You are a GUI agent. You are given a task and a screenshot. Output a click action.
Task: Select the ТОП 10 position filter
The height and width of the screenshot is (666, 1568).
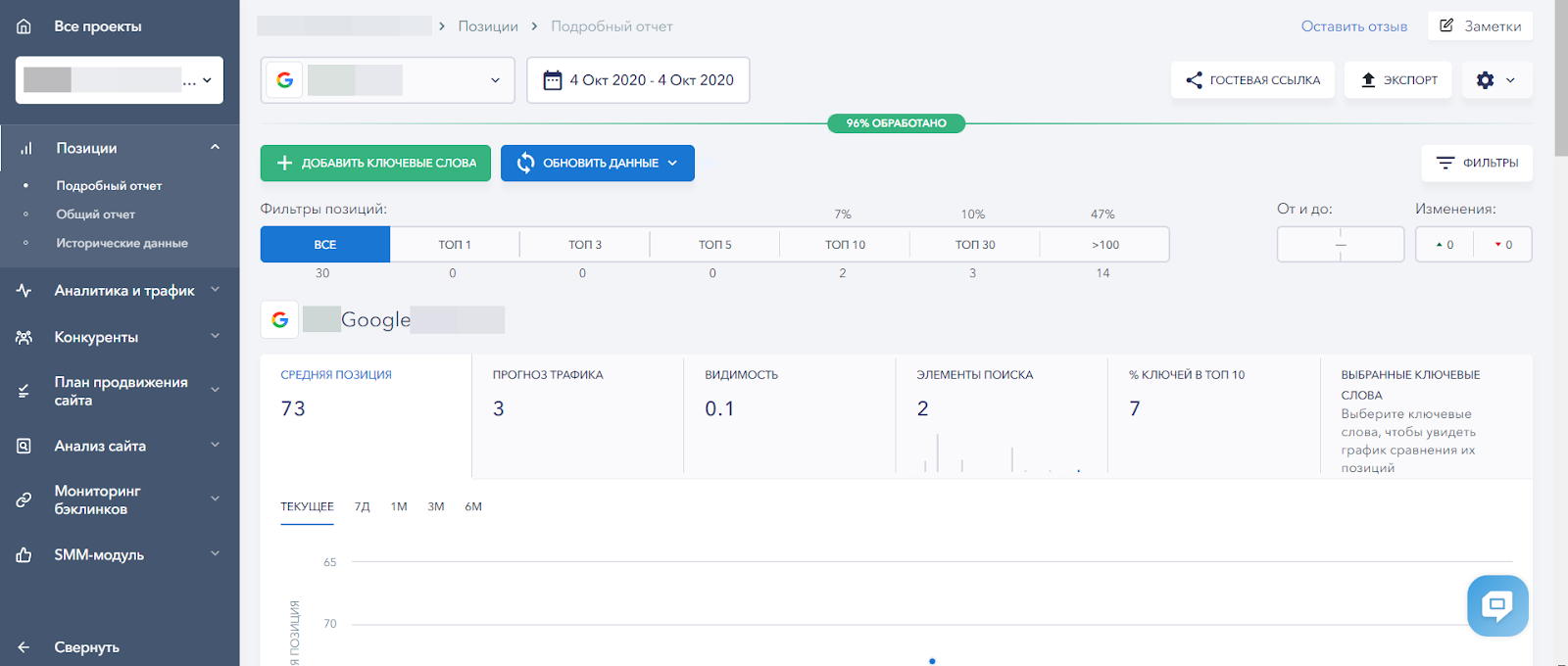844,245
